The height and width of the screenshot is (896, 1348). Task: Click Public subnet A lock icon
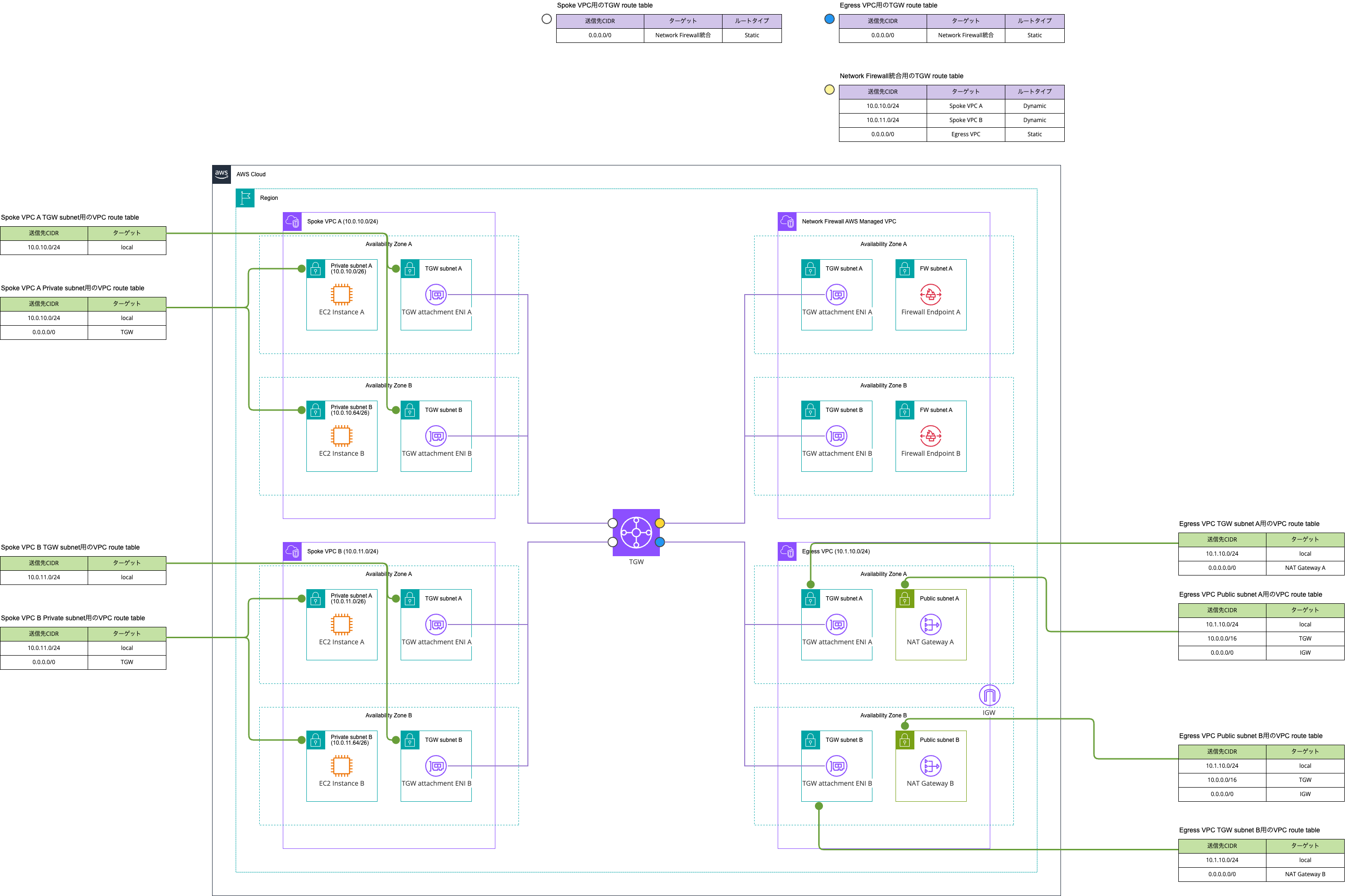pos(905,599)
